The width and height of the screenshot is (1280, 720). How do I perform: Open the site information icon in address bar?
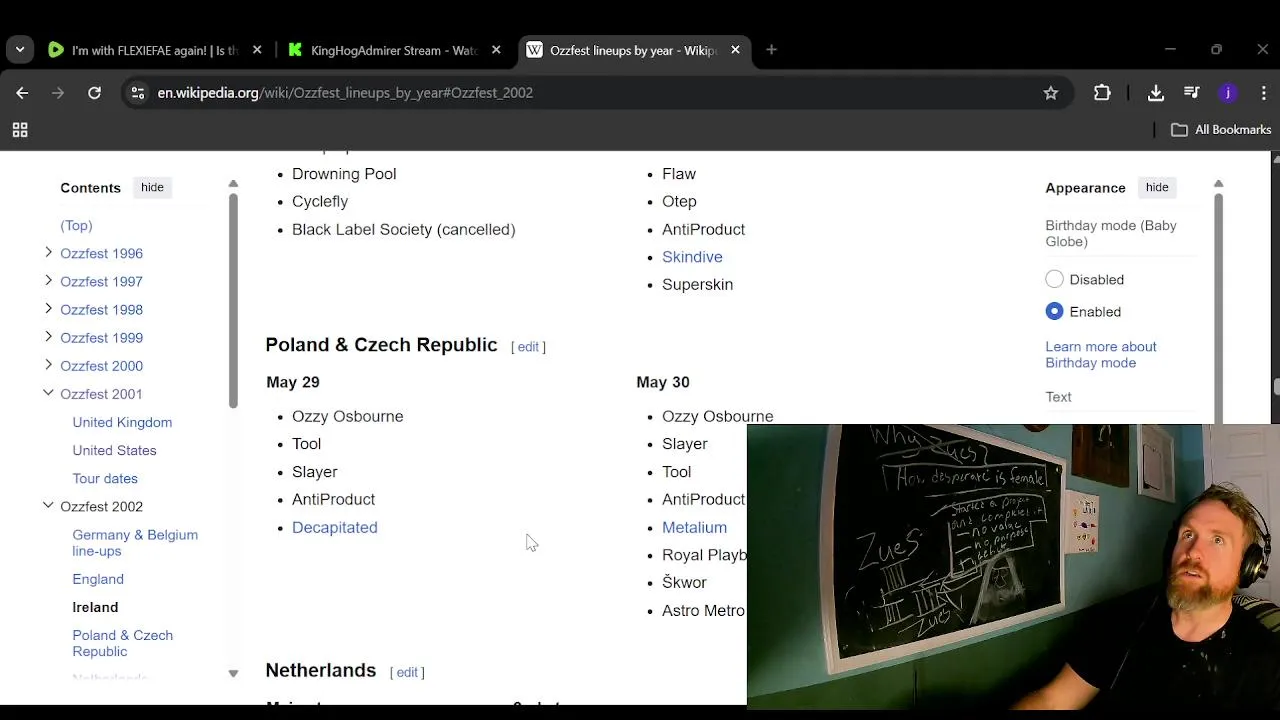click(137, 93)
